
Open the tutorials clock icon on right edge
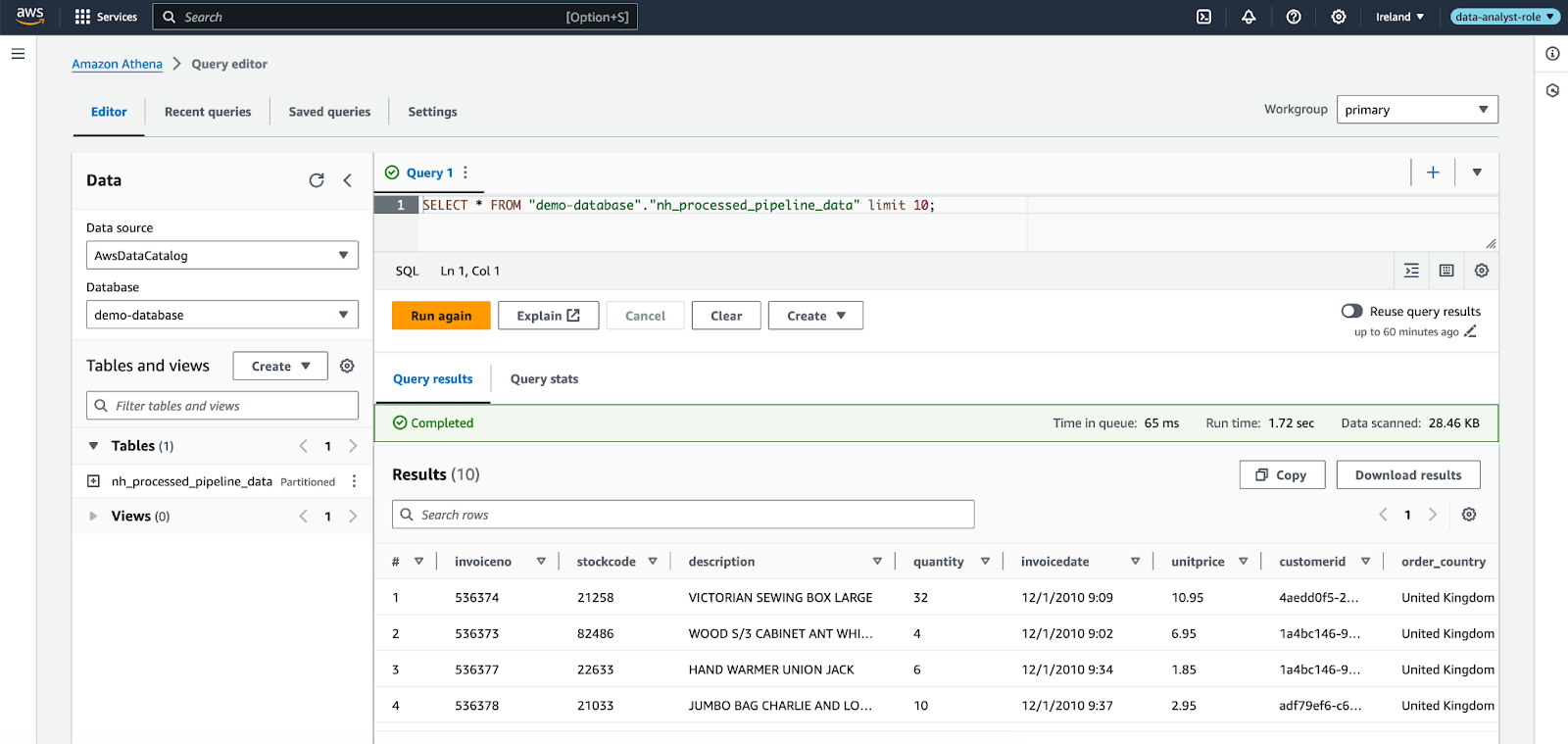tap(1552, 90)
